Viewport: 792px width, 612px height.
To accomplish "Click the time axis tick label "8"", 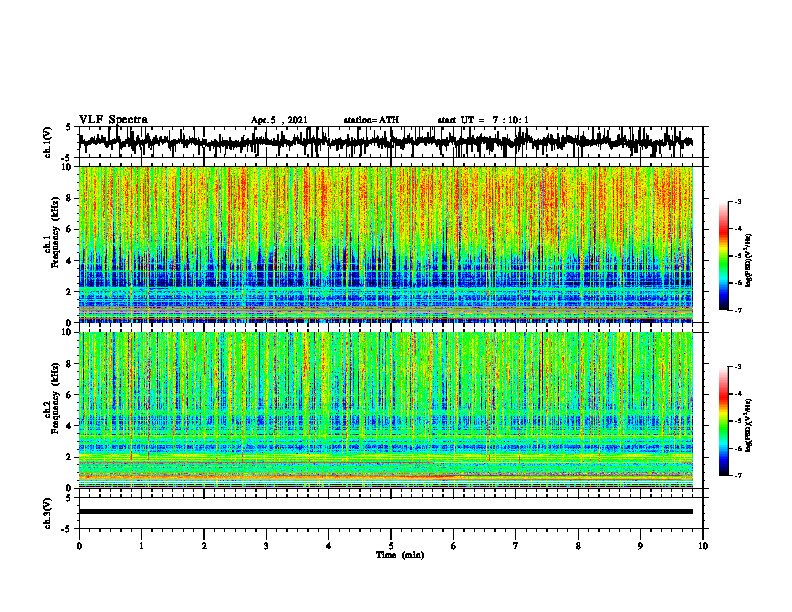I will pyautogui.click(x=578, y=546).
